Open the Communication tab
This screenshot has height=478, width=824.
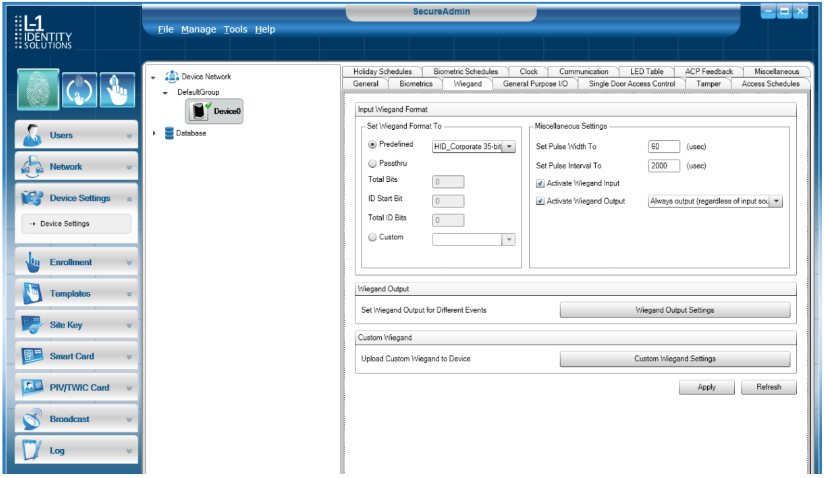pos(583,71)
